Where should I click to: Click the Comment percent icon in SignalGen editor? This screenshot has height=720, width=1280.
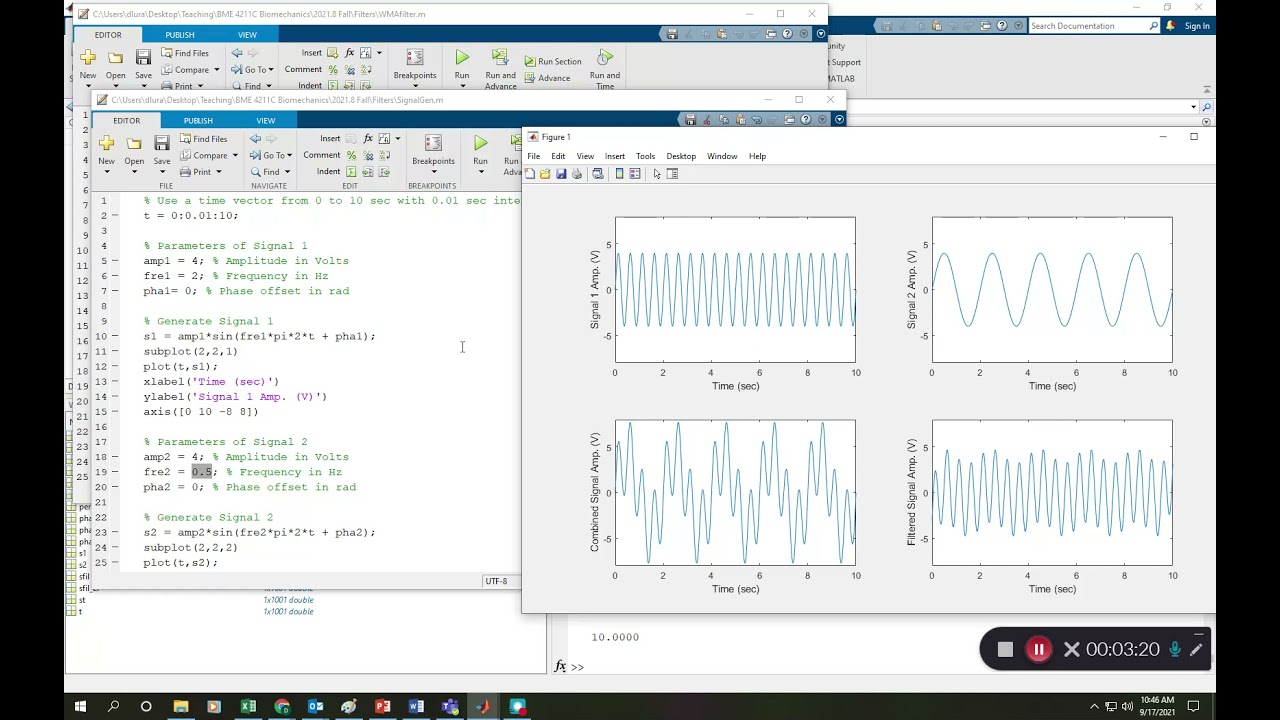point(351,155)
